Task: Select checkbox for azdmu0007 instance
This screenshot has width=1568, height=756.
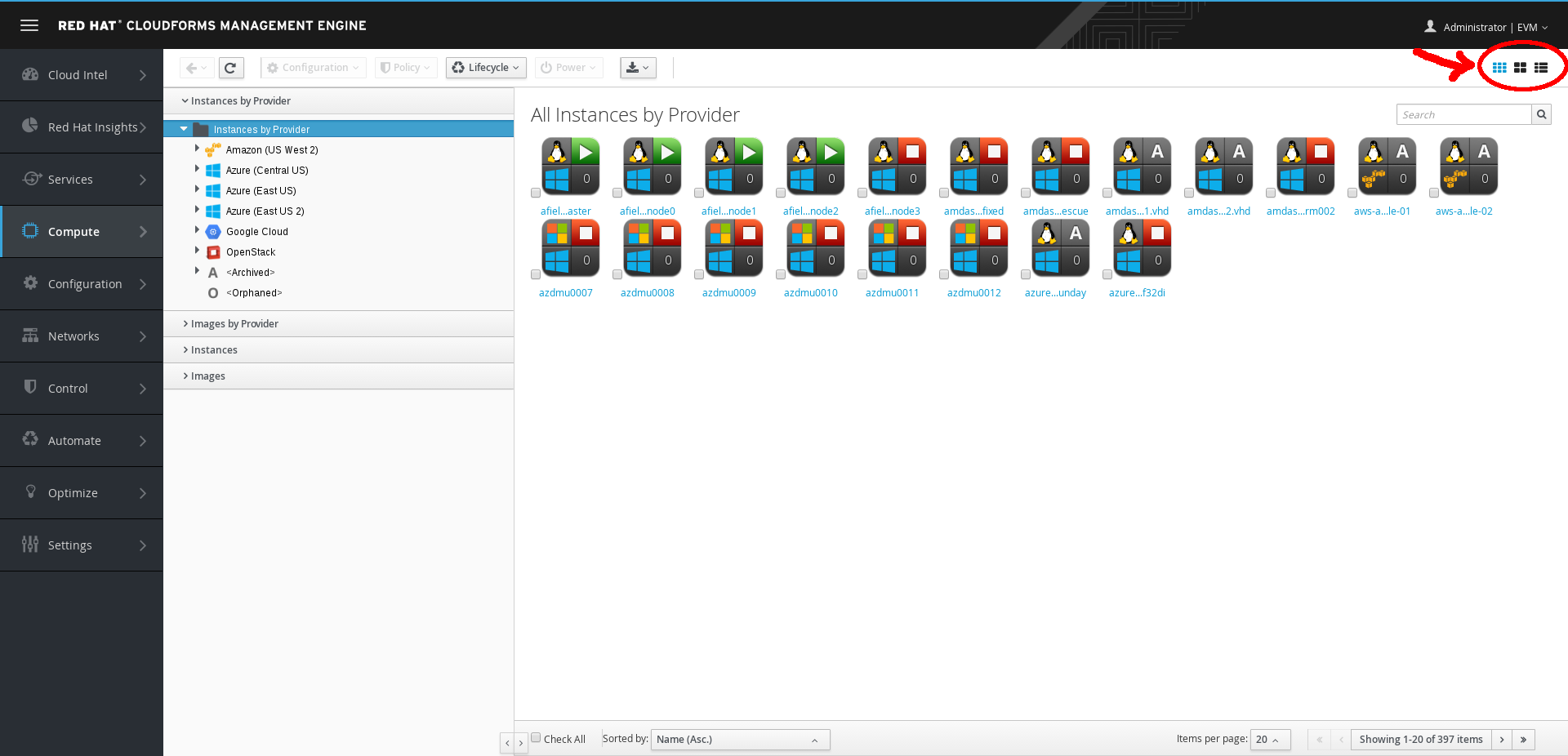Action: point(536,275)
